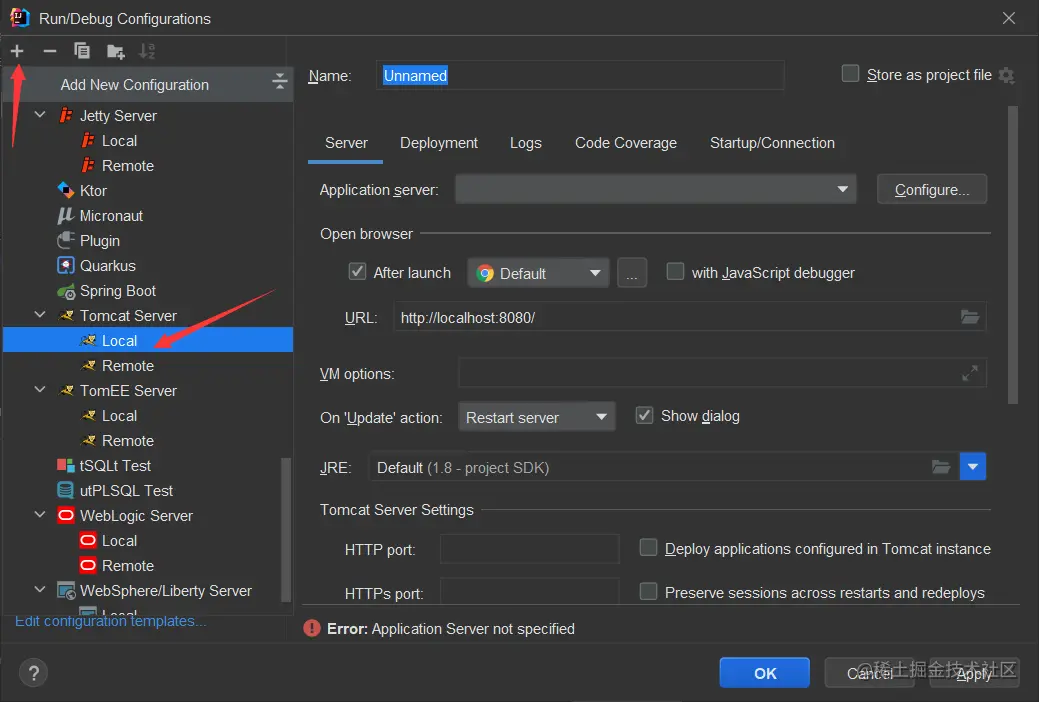Go to the Startup/Connection tab
1039x702 pixels.
point(772,143)
